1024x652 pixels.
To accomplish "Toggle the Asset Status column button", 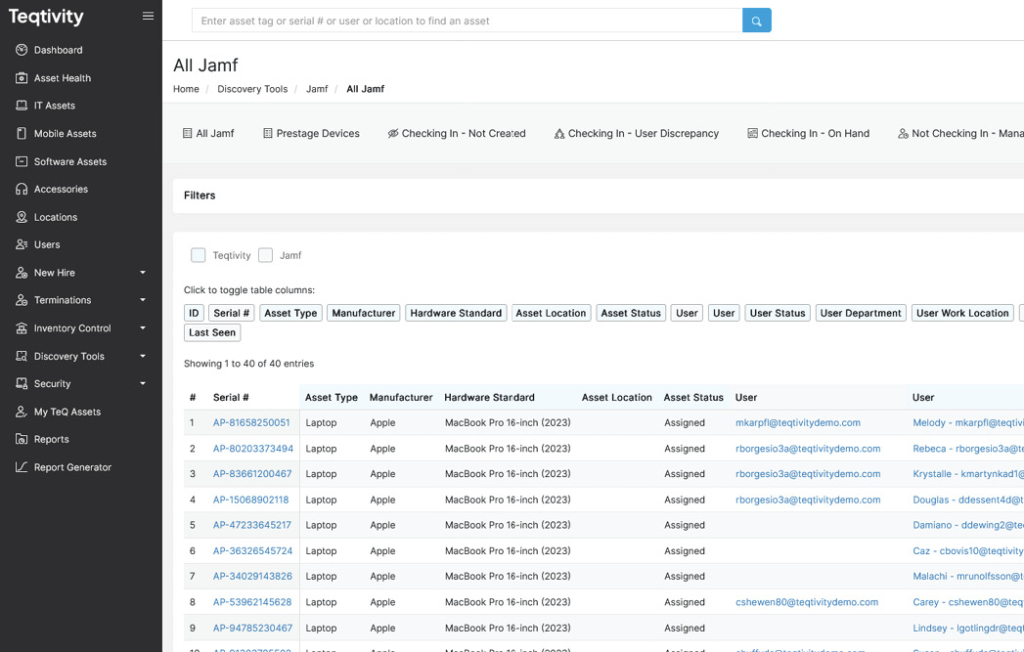I will pos(630,313).
